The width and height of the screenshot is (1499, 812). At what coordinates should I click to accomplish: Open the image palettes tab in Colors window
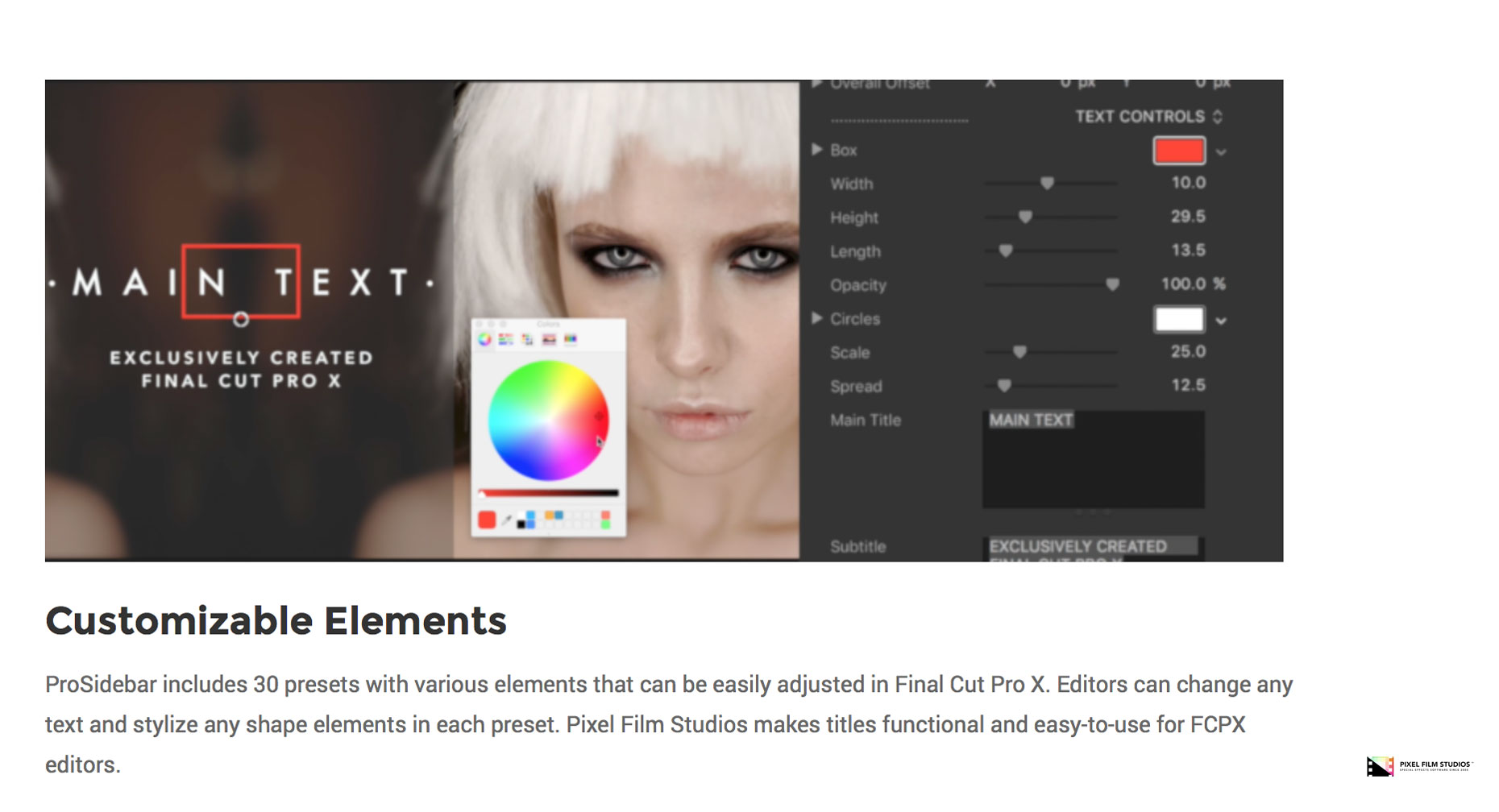coord(549,340)
